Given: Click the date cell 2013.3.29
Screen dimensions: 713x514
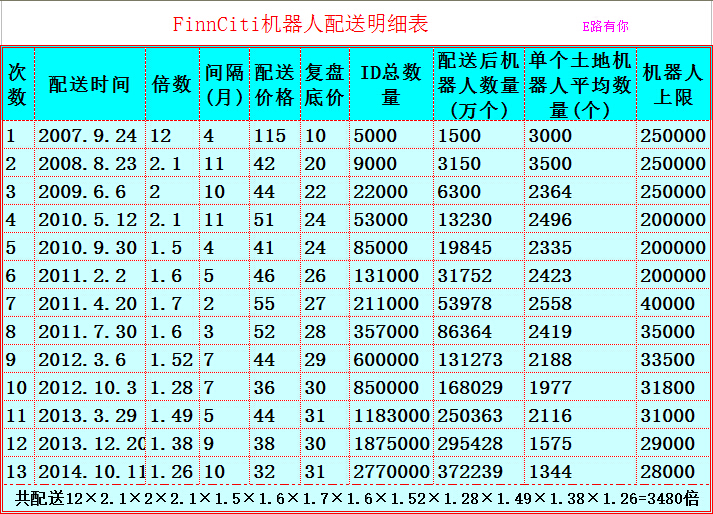Looking at the screenshot, I should (x=90, y=415).
